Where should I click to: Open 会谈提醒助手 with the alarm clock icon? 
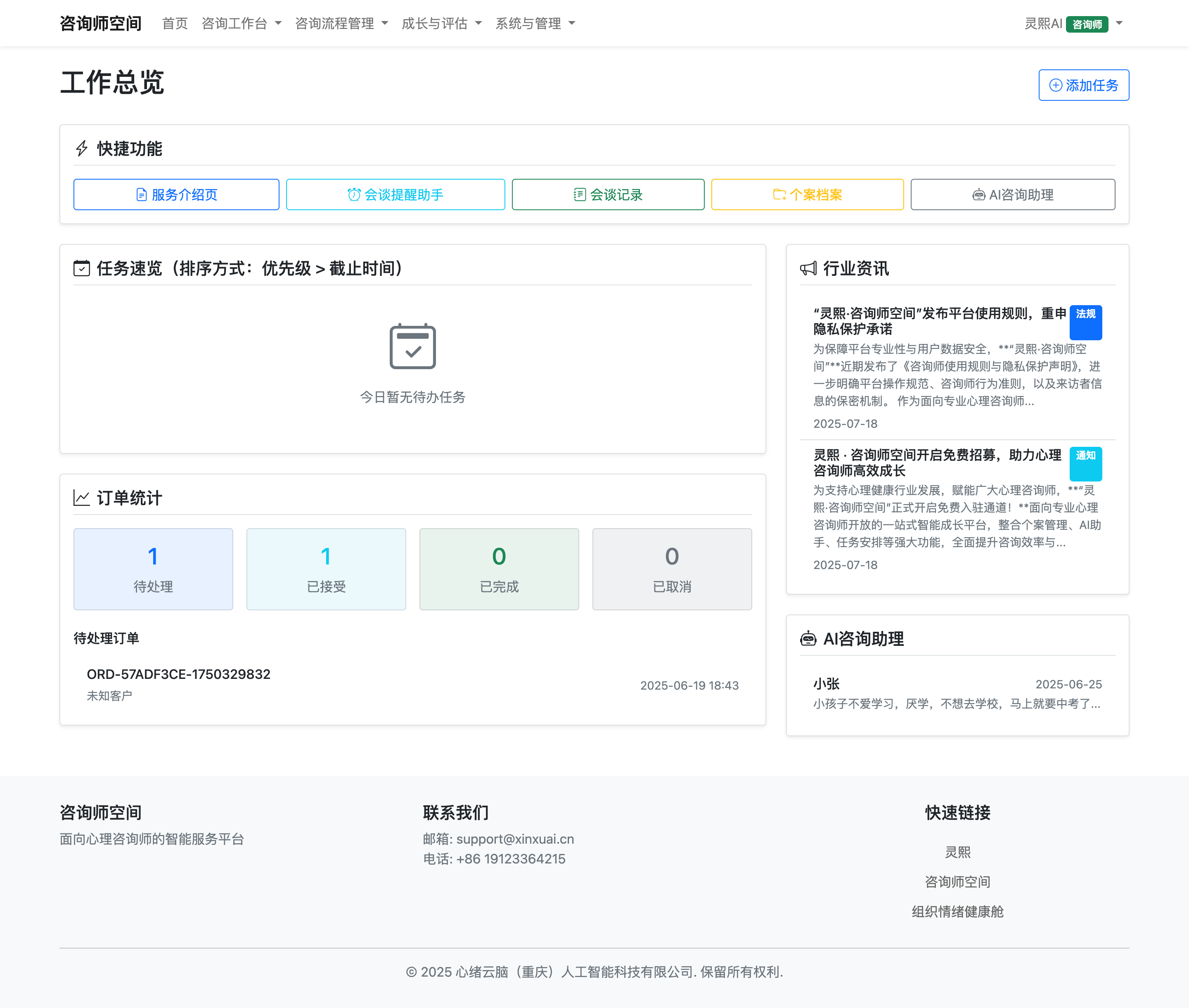pyautogui.click(x=396, y=195)
